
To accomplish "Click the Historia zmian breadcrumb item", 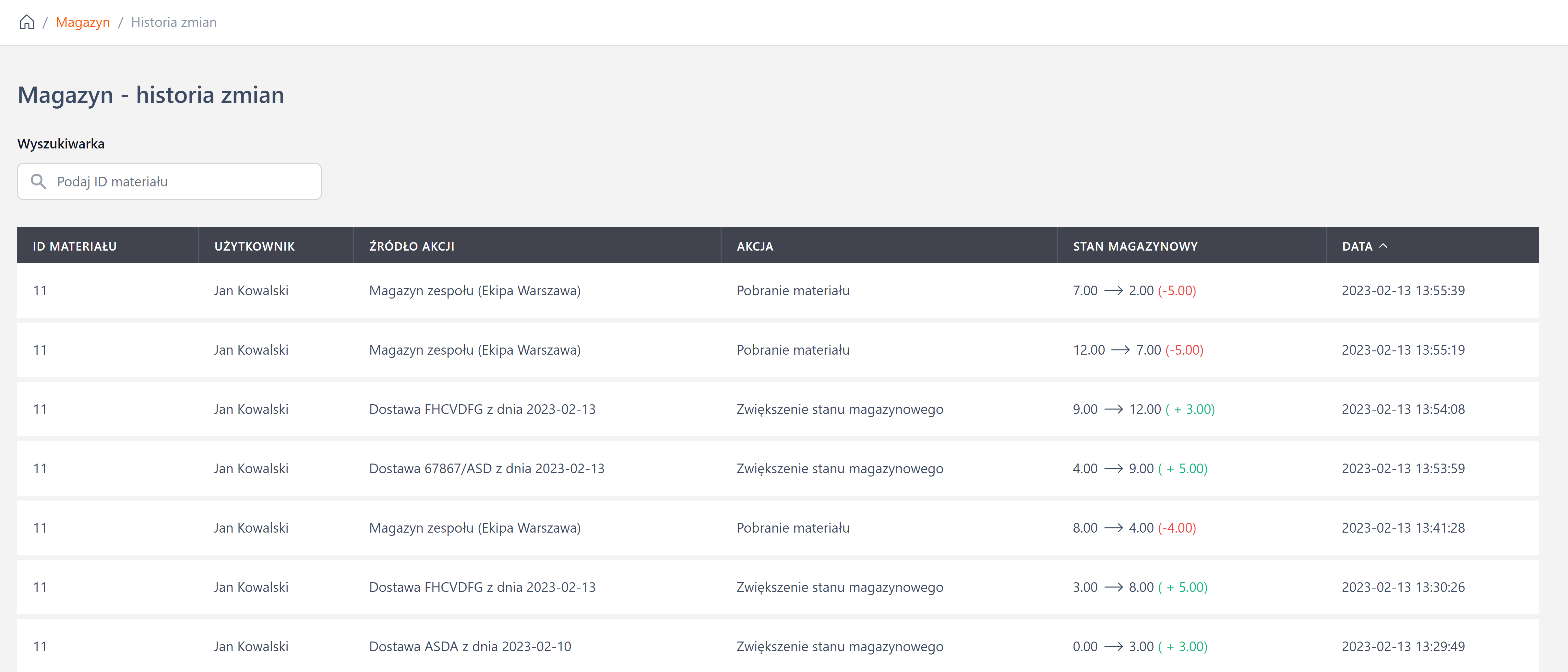I will tap(174, 22).
